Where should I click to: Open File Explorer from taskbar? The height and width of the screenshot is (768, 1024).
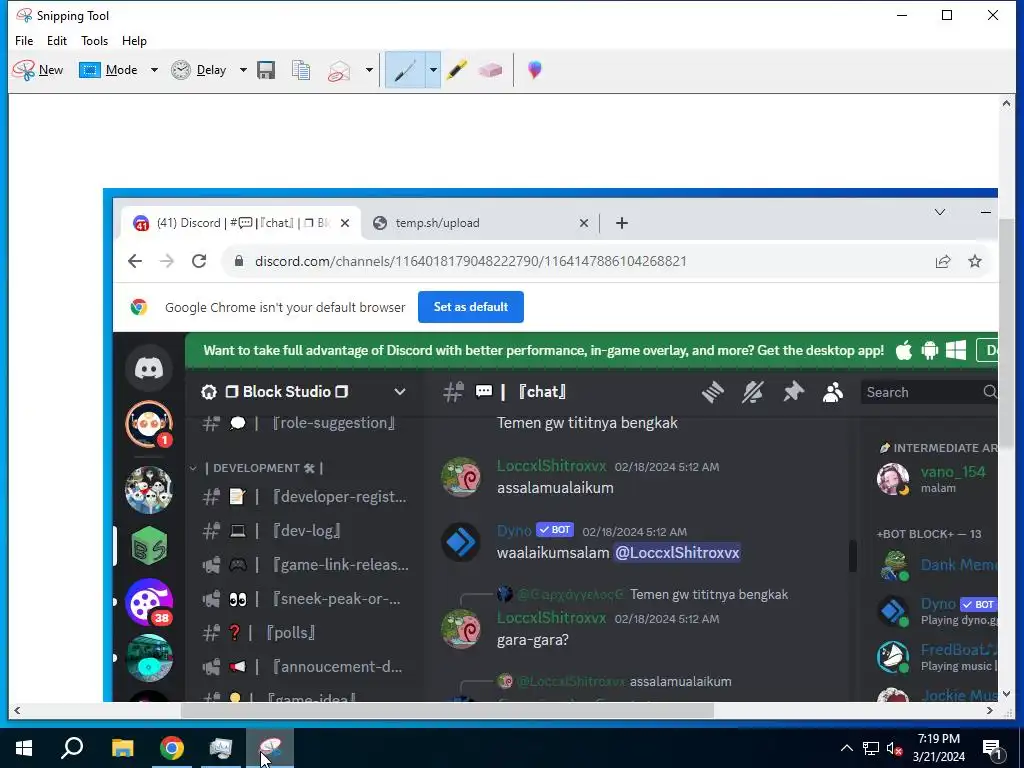click(122, 748)
